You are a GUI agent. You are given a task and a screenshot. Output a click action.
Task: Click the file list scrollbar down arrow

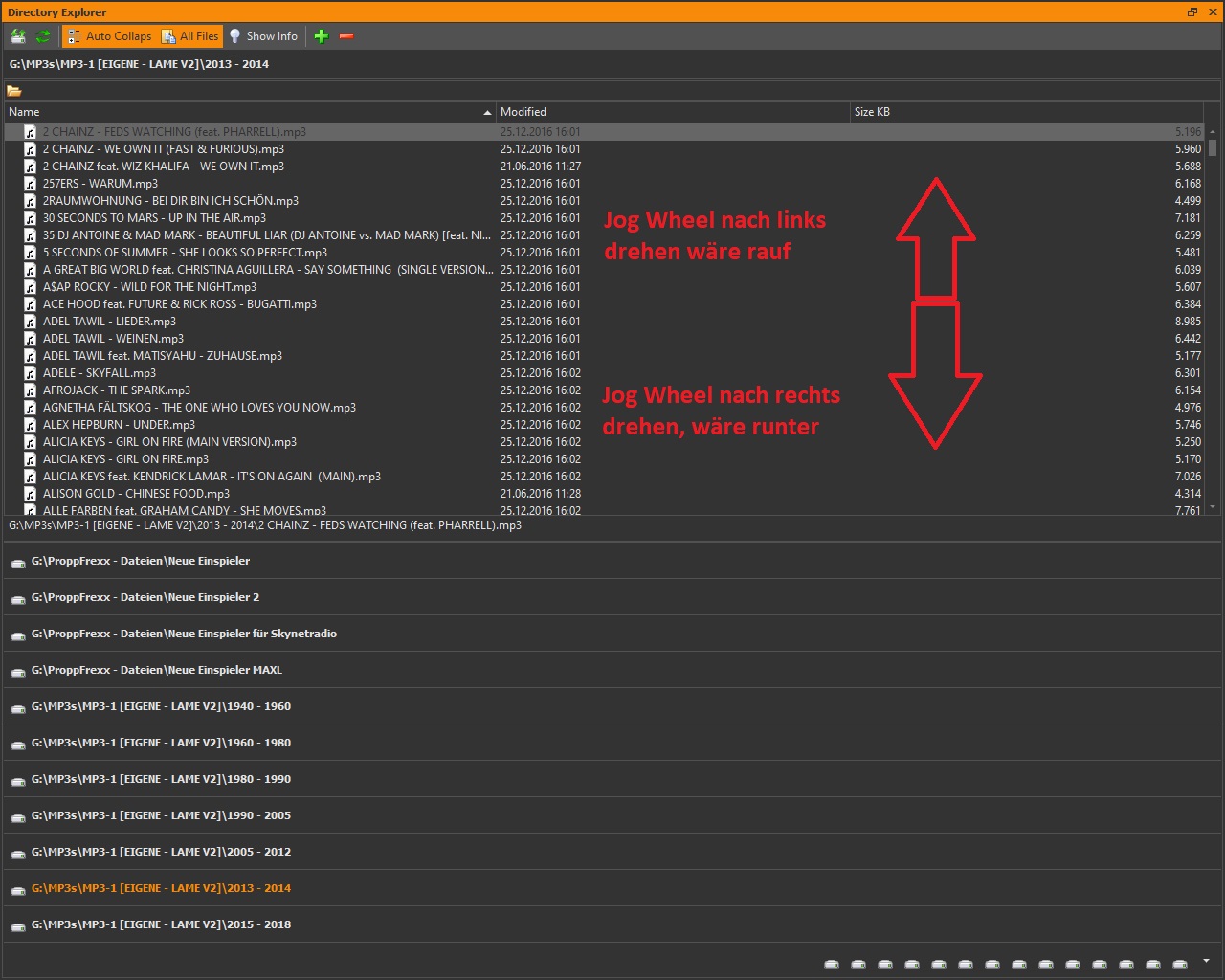(1213, 508)
